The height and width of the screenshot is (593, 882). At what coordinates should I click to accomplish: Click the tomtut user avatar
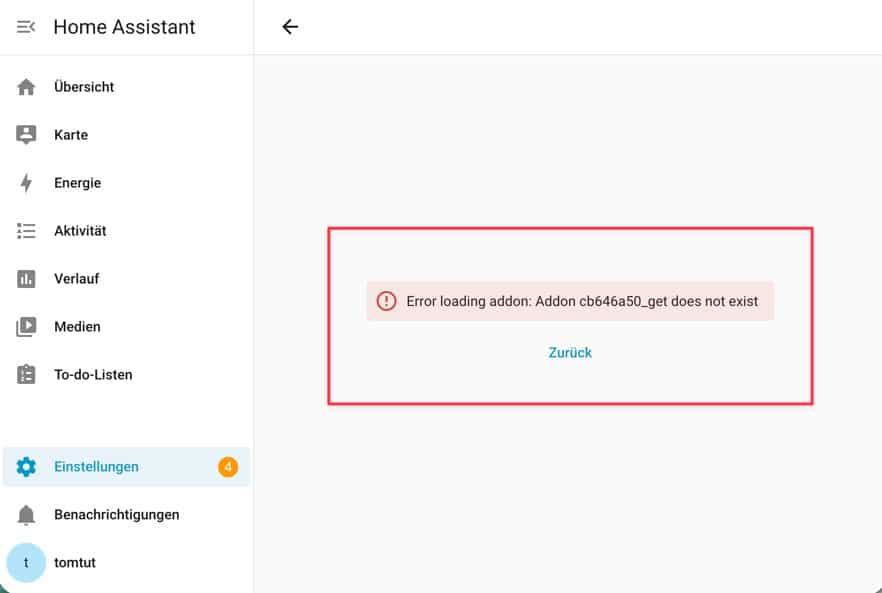coord(27,563)
